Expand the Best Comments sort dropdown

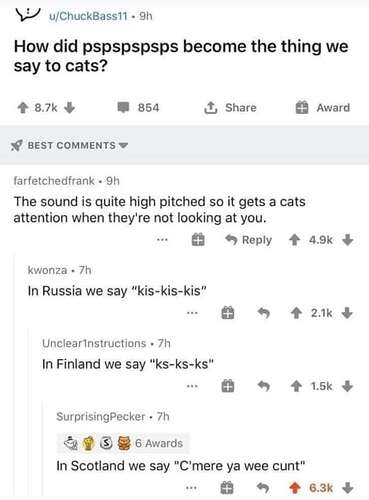69,146
